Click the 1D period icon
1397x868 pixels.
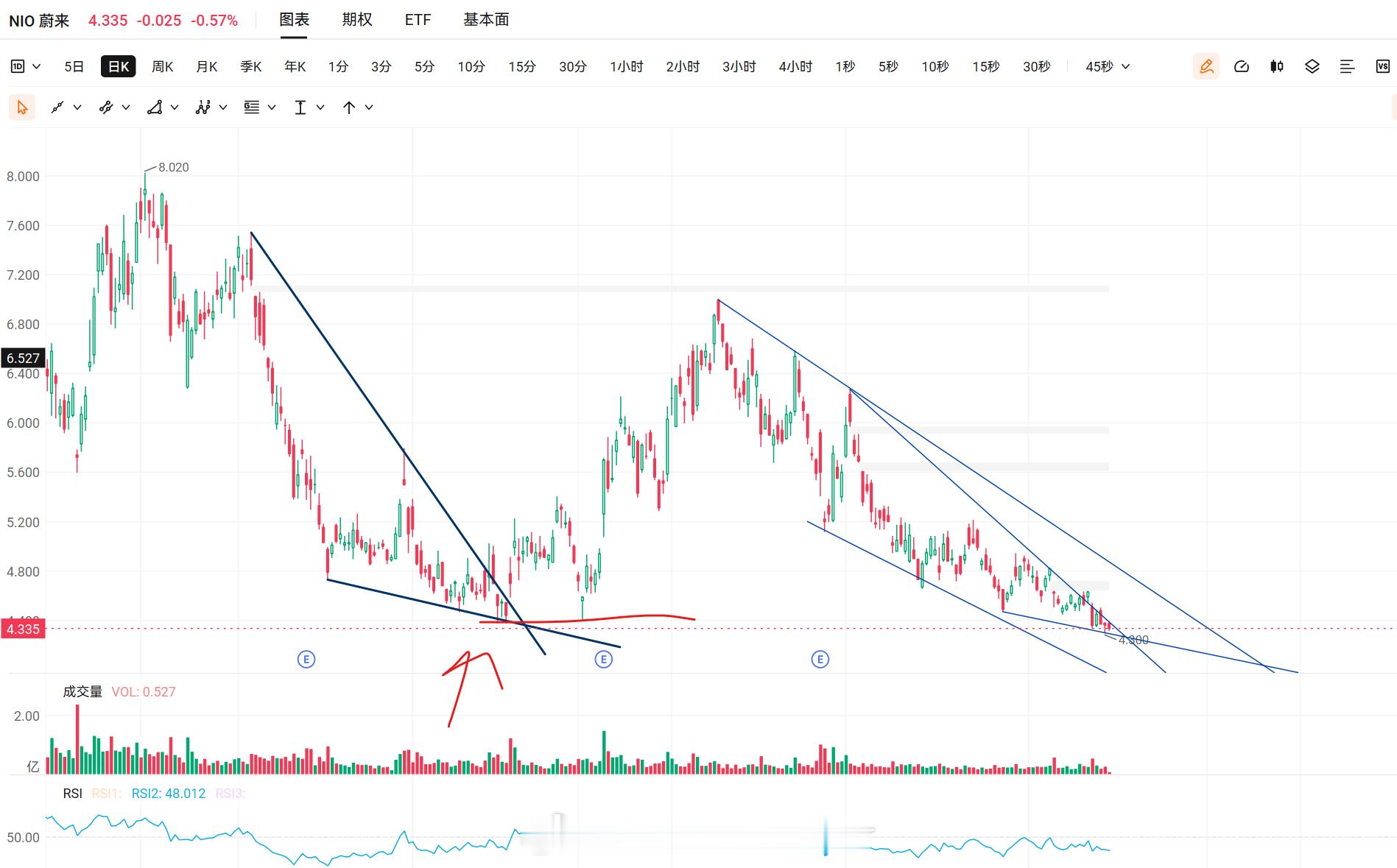pyautogui.click(x=18, y=66)
